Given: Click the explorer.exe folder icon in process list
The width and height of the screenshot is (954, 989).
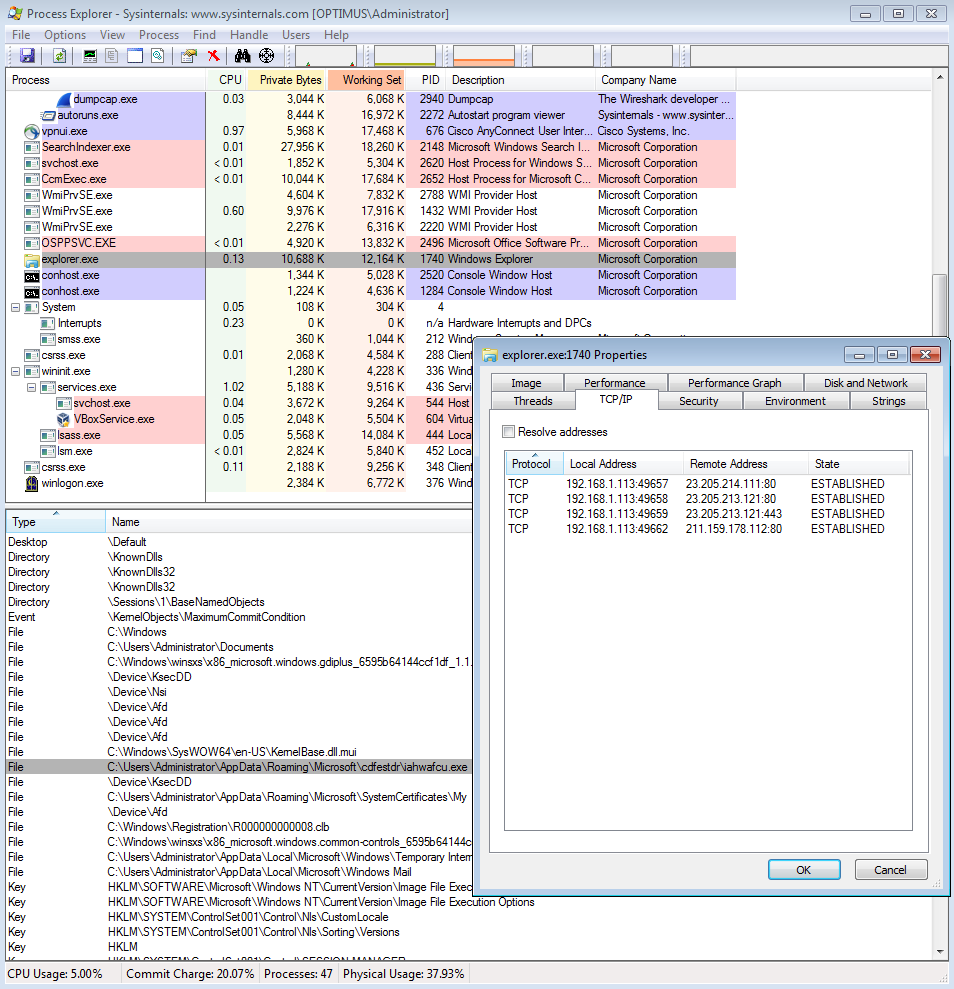Looking at the screenshot, I should 32,260.
